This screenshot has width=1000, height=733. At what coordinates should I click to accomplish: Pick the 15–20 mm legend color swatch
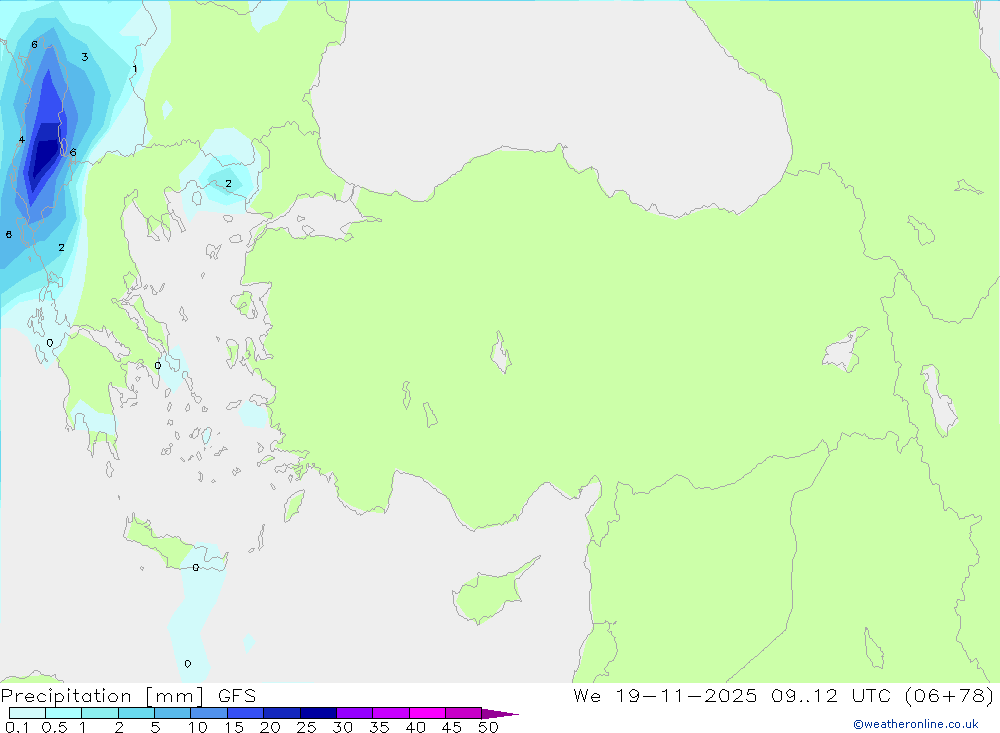pos(245,713)
